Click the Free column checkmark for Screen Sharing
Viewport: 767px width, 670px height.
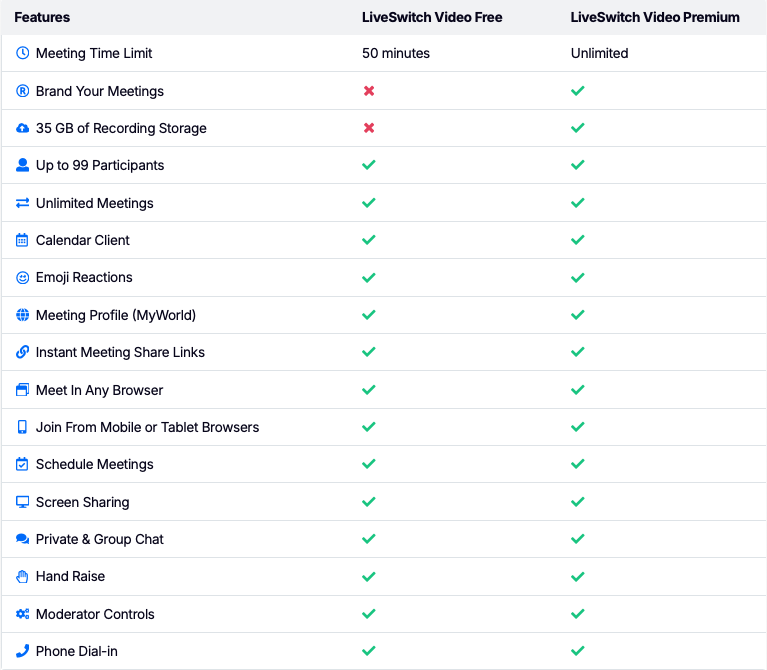coord(369,502)
